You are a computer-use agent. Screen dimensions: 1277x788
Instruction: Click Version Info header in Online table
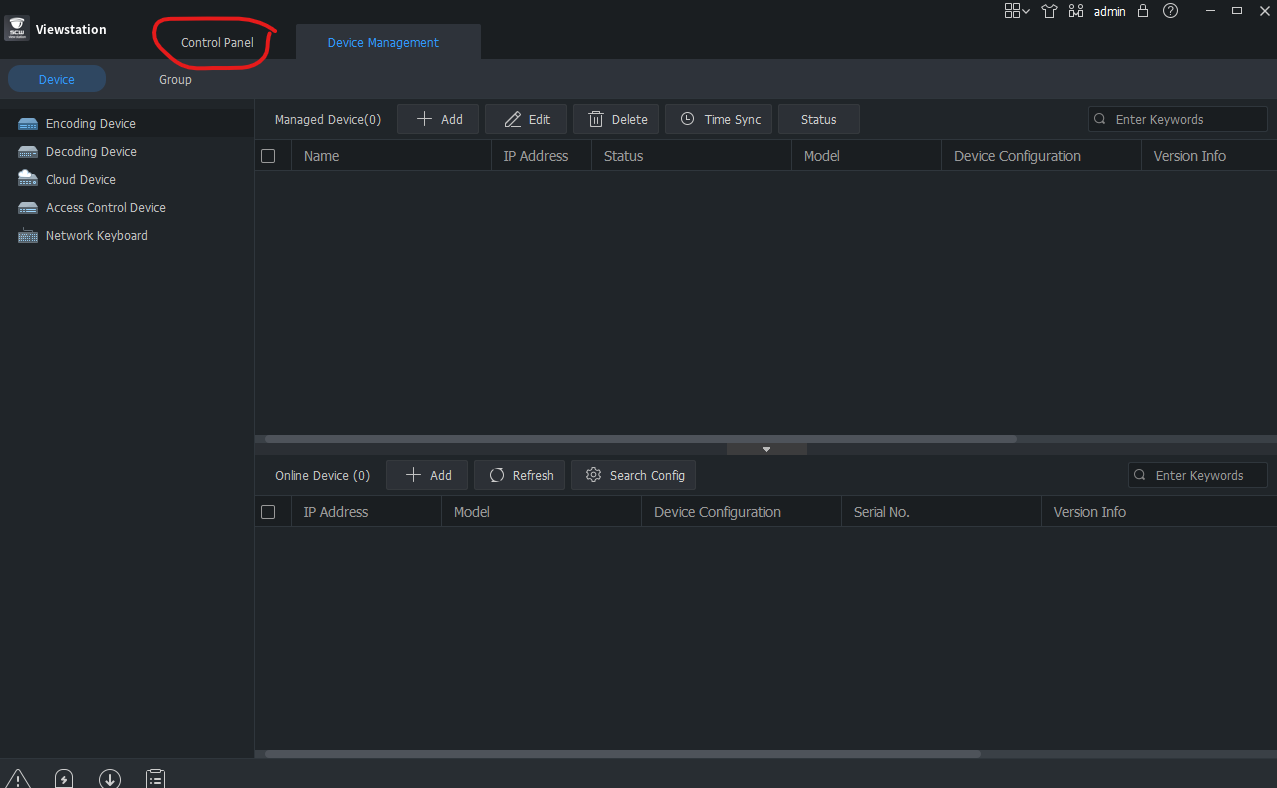coord(1159,512)
